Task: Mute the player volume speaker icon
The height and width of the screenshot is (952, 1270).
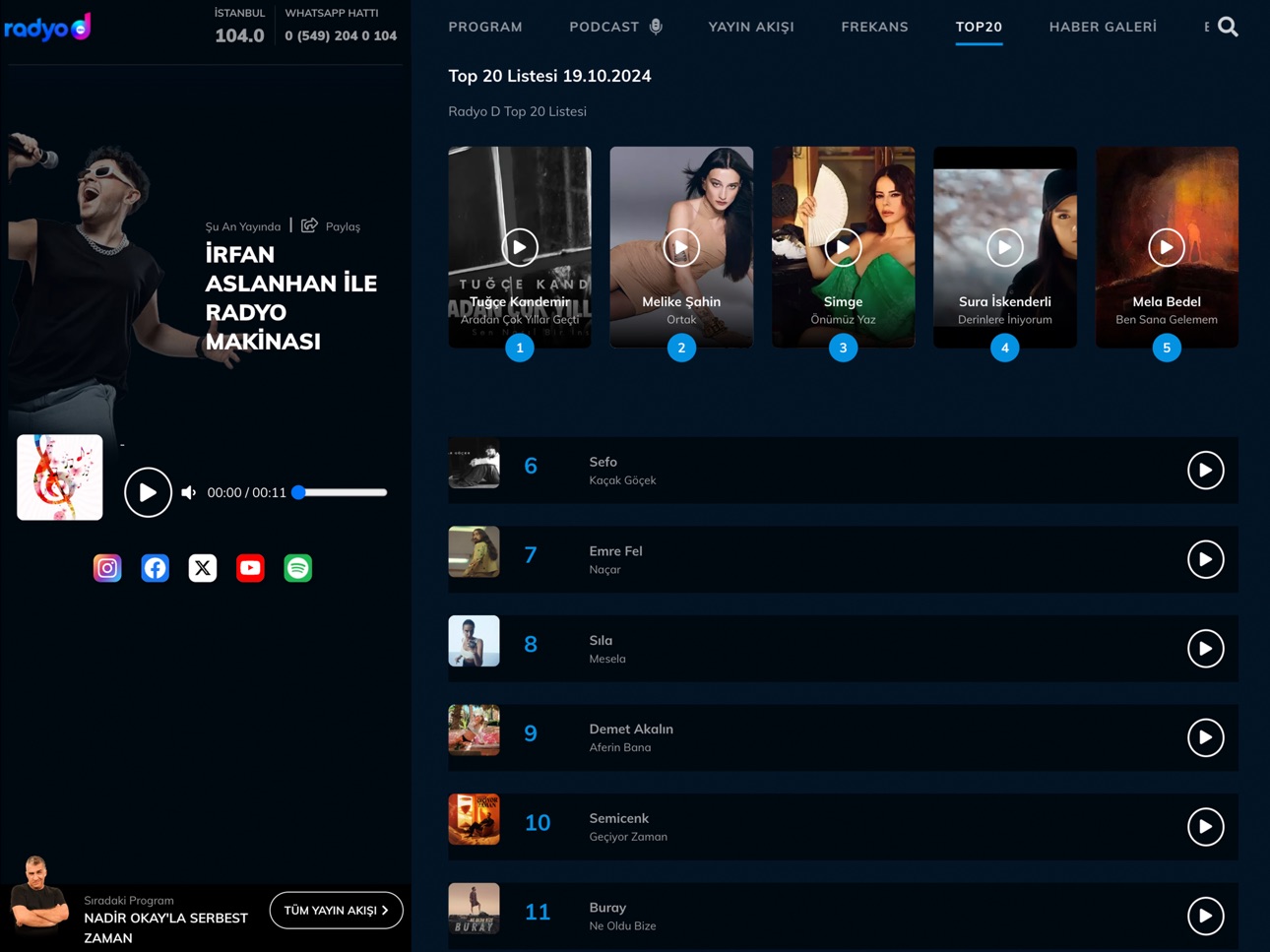Action: (188, 492)
